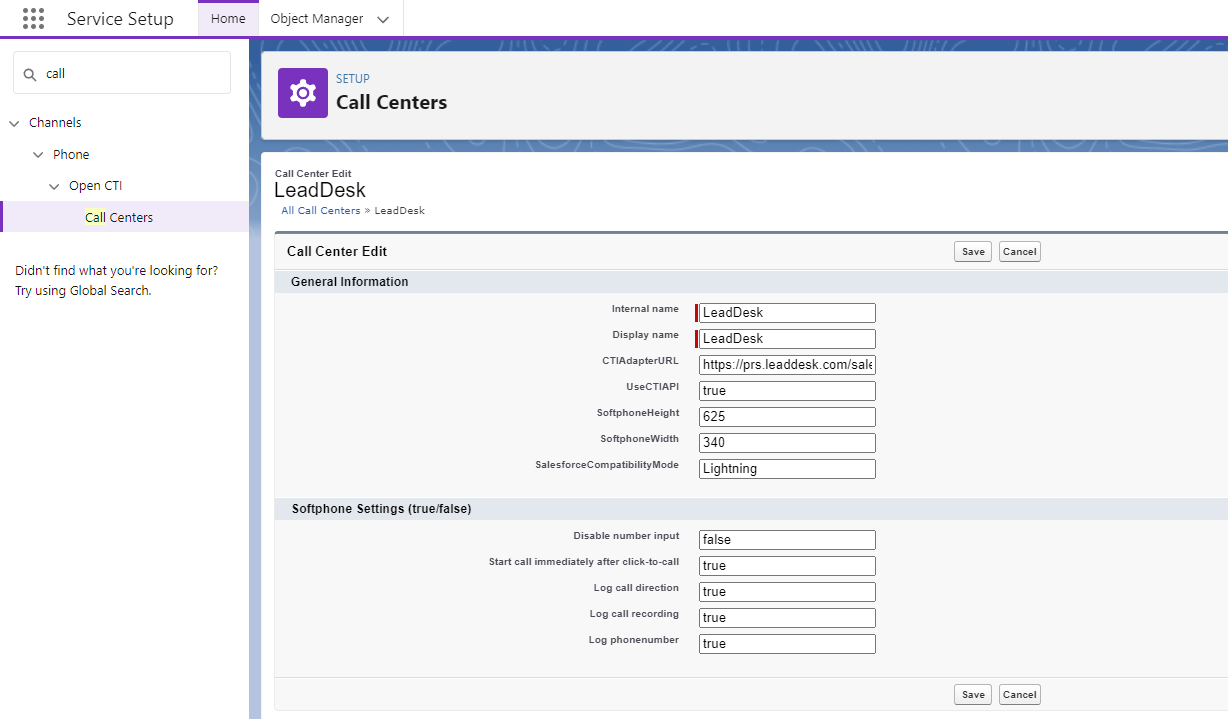Click the Setup gear icon beside Call Centers
The height and width of the screenshot is (719, 1228).
point(303,93)
